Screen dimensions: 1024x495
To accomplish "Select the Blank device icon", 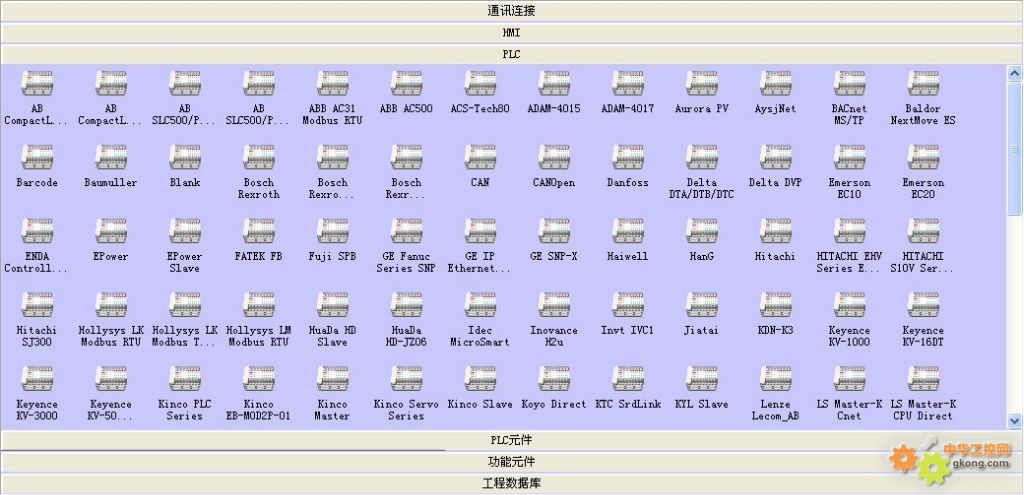I will click(x=185, y=157).
